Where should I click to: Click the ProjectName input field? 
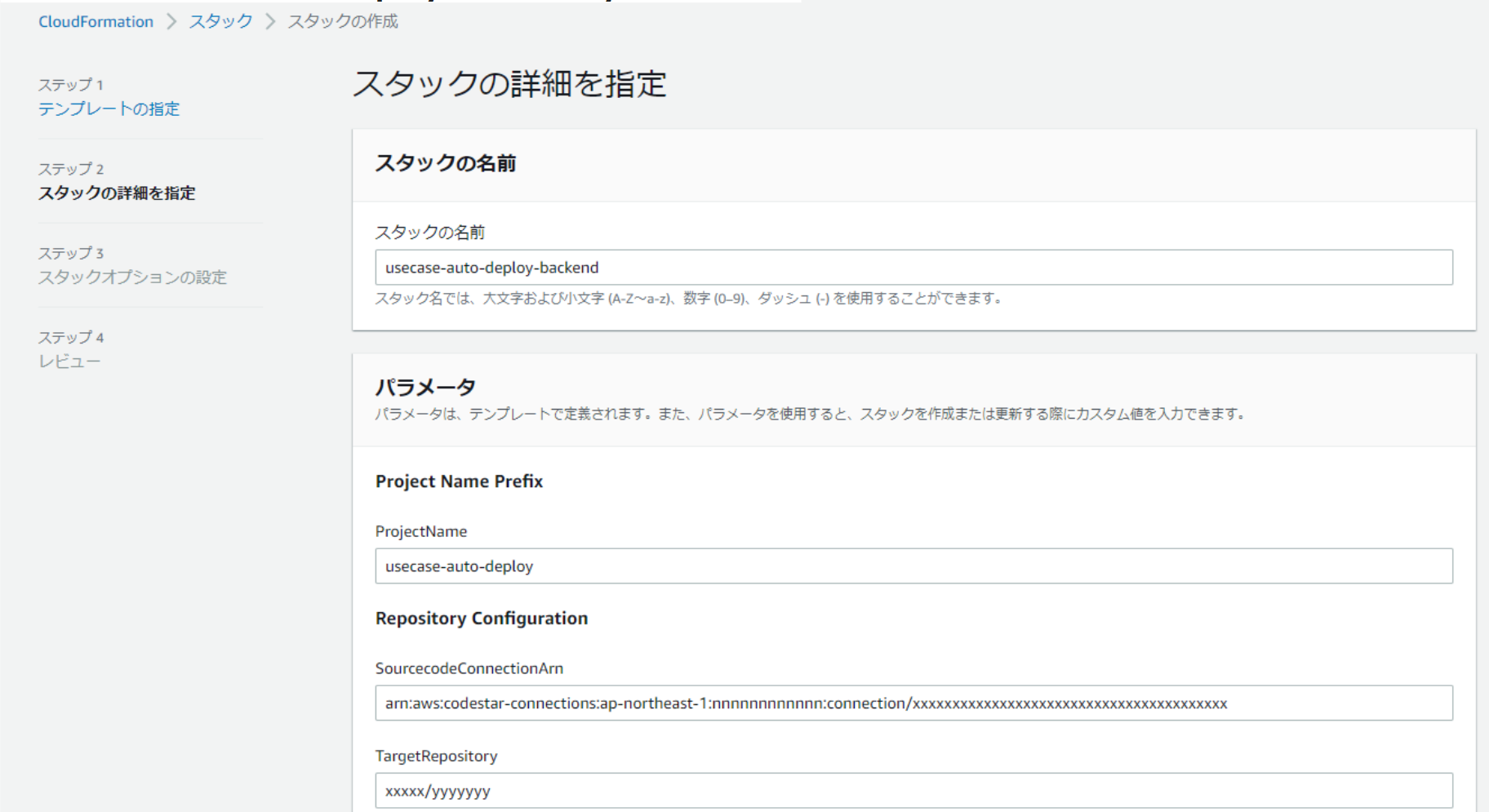coord(913,566)
